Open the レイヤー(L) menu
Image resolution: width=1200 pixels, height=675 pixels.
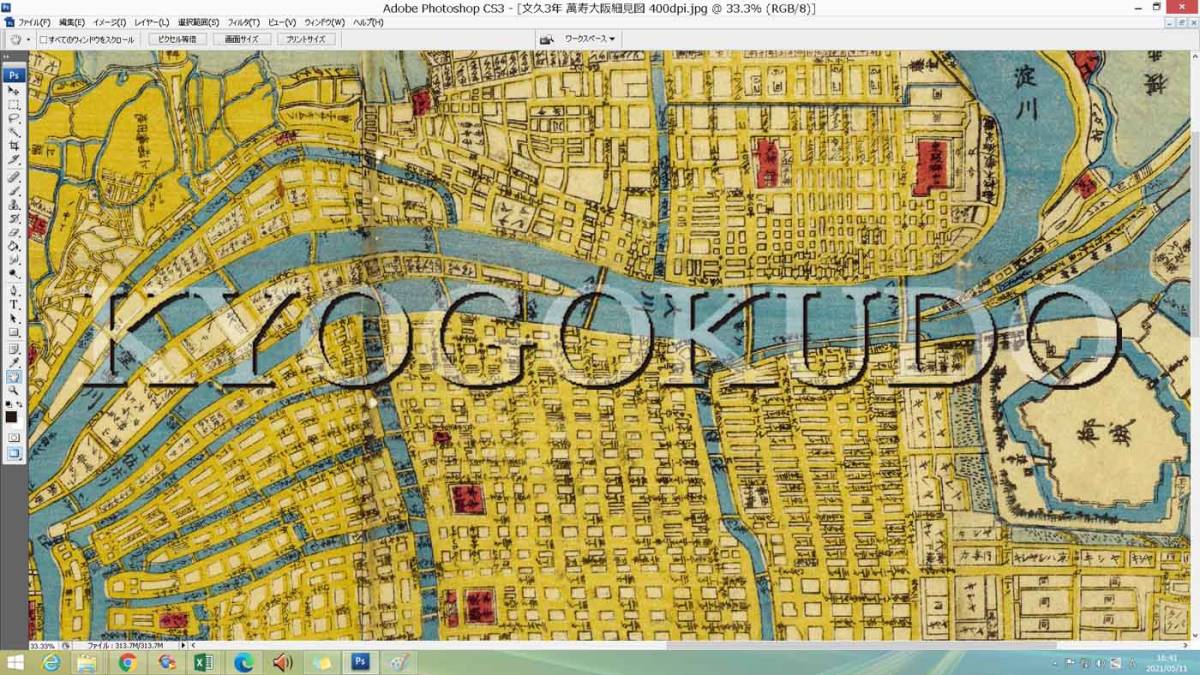pos(152,22)
